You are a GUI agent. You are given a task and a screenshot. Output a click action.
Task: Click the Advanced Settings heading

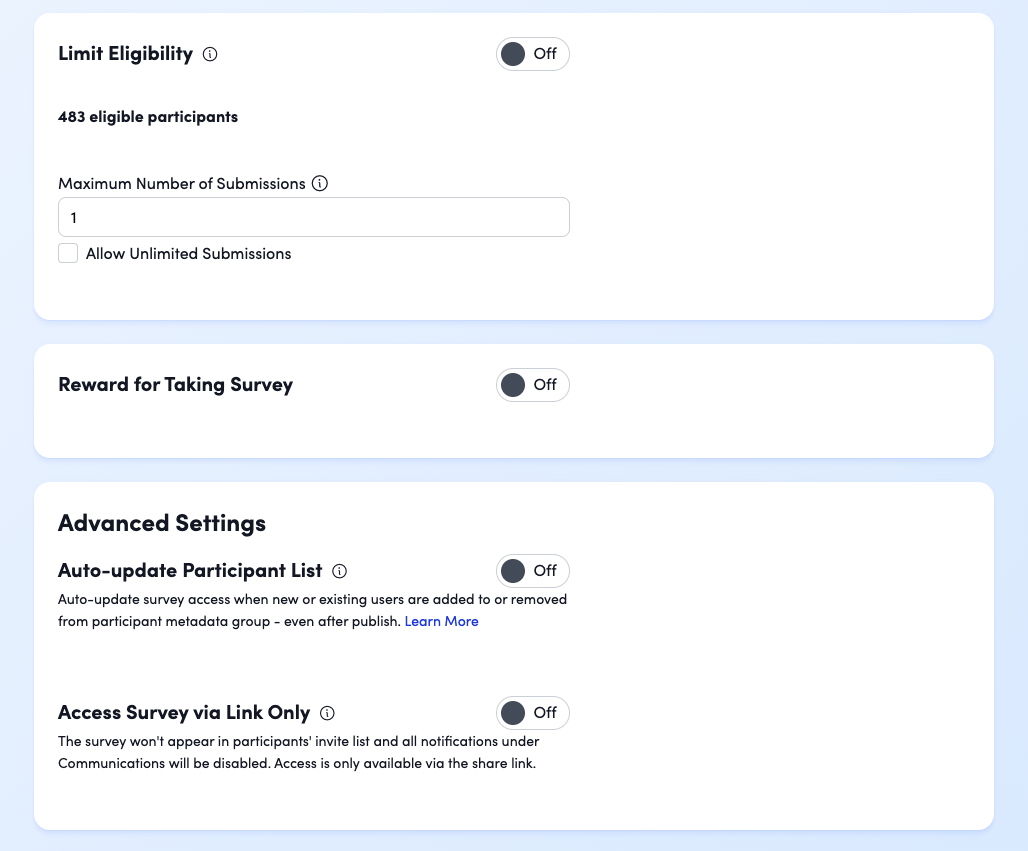[162, 523]
